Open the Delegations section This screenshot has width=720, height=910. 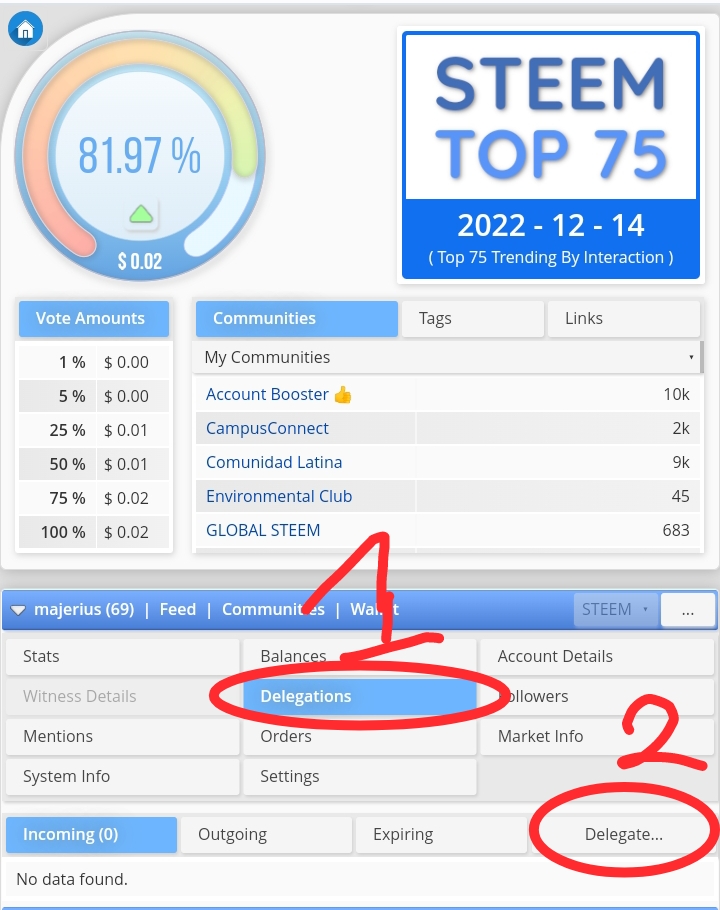(360, 696)
